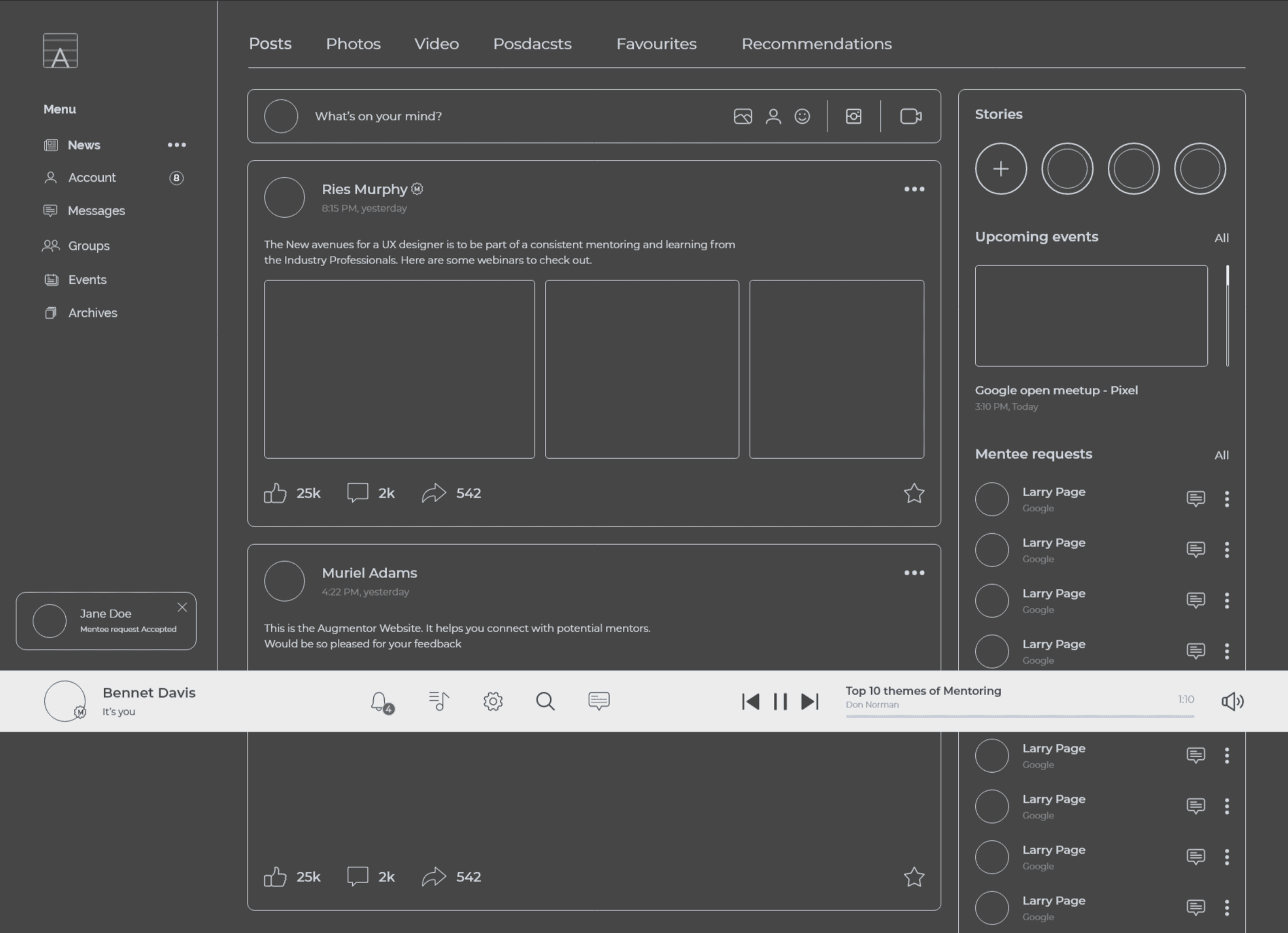
Task: Favourite Ries Murphy's post with star
Action: click(x=914, y=493)
